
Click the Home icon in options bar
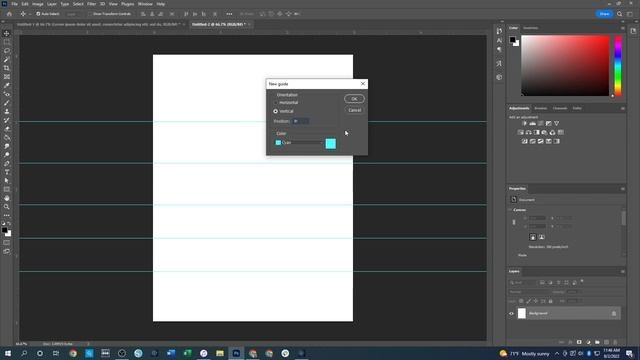tap(9, 14)
